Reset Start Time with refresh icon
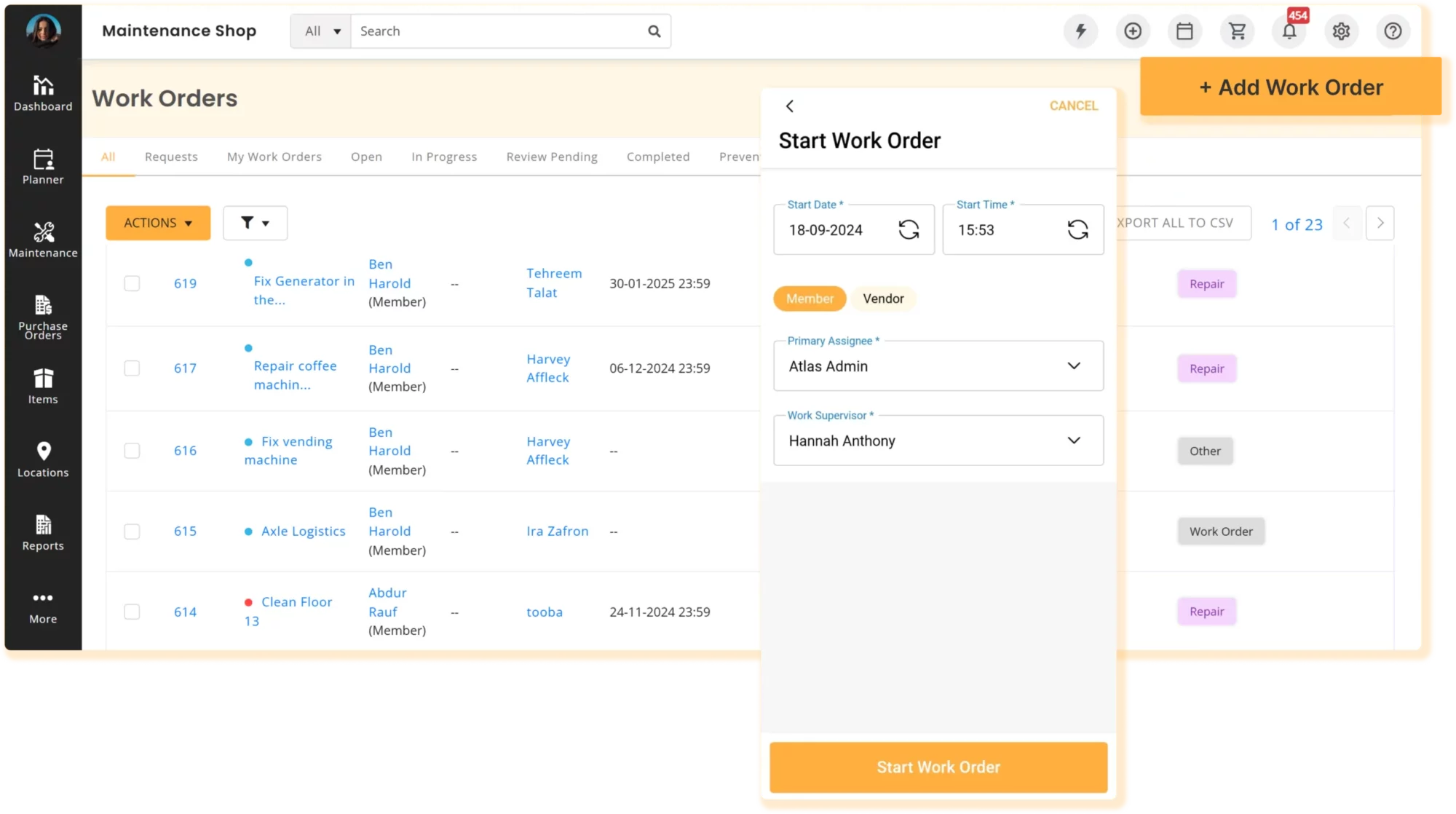This screenshot has width=1456, height=814. pos(1077,230)
